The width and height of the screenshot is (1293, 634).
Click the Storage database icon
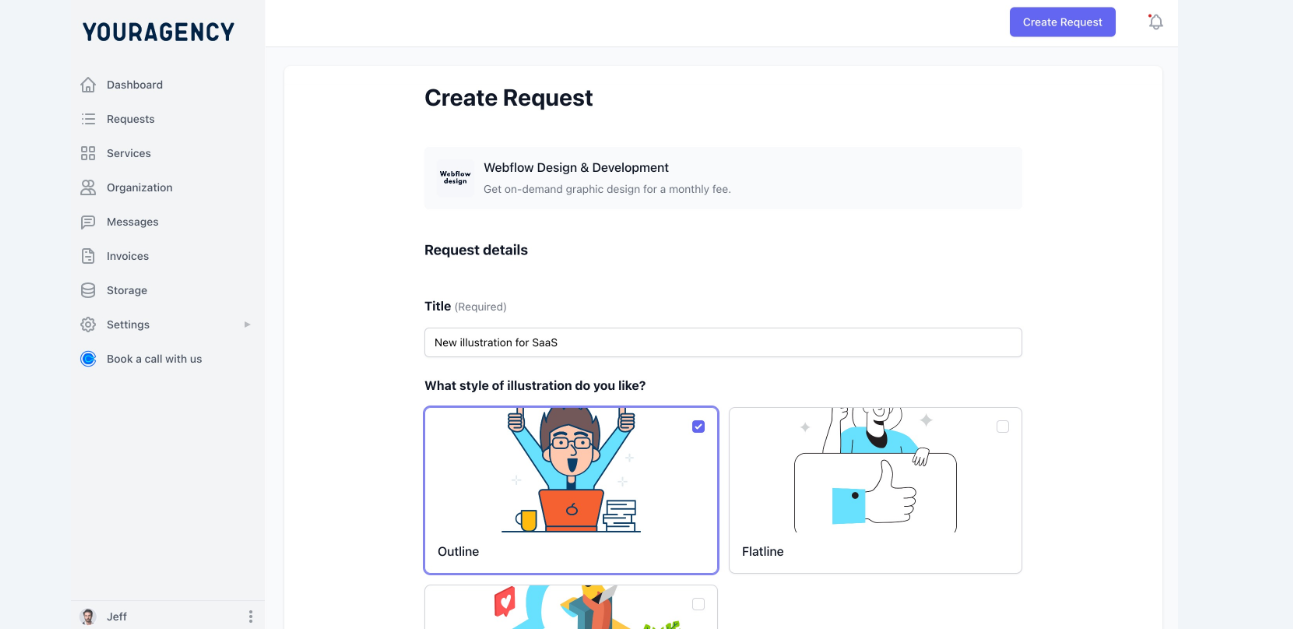[88, 290]
